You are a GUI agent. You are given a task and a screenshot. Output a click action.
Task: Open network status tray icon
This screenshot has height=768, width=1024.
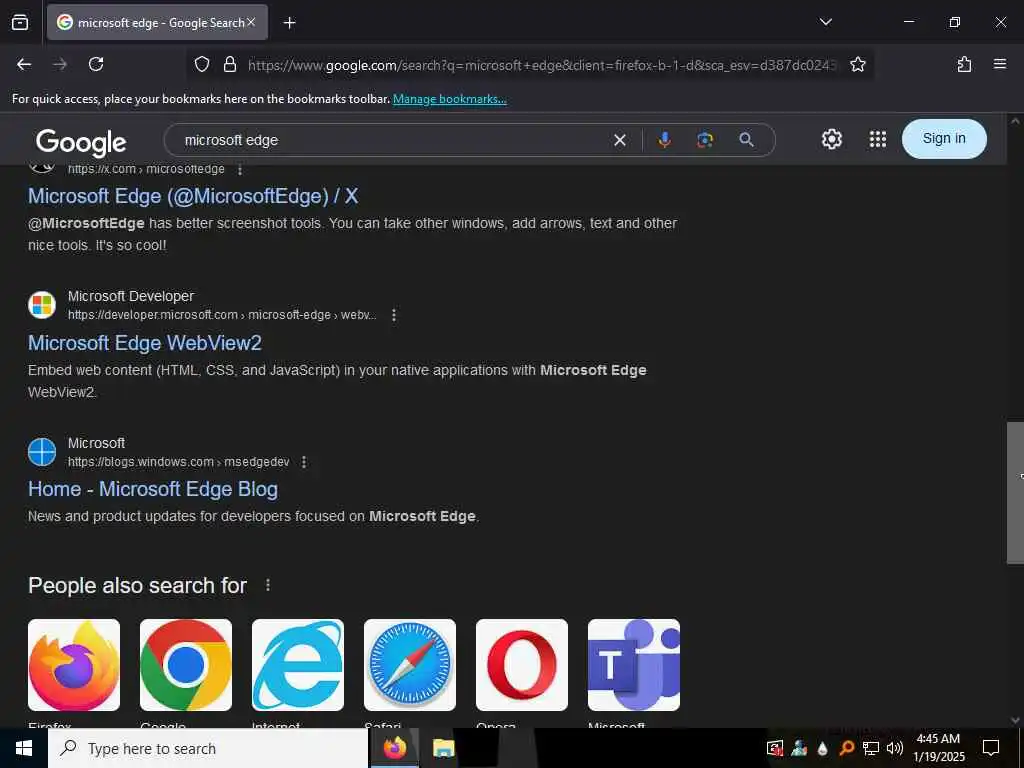point(871,748)
